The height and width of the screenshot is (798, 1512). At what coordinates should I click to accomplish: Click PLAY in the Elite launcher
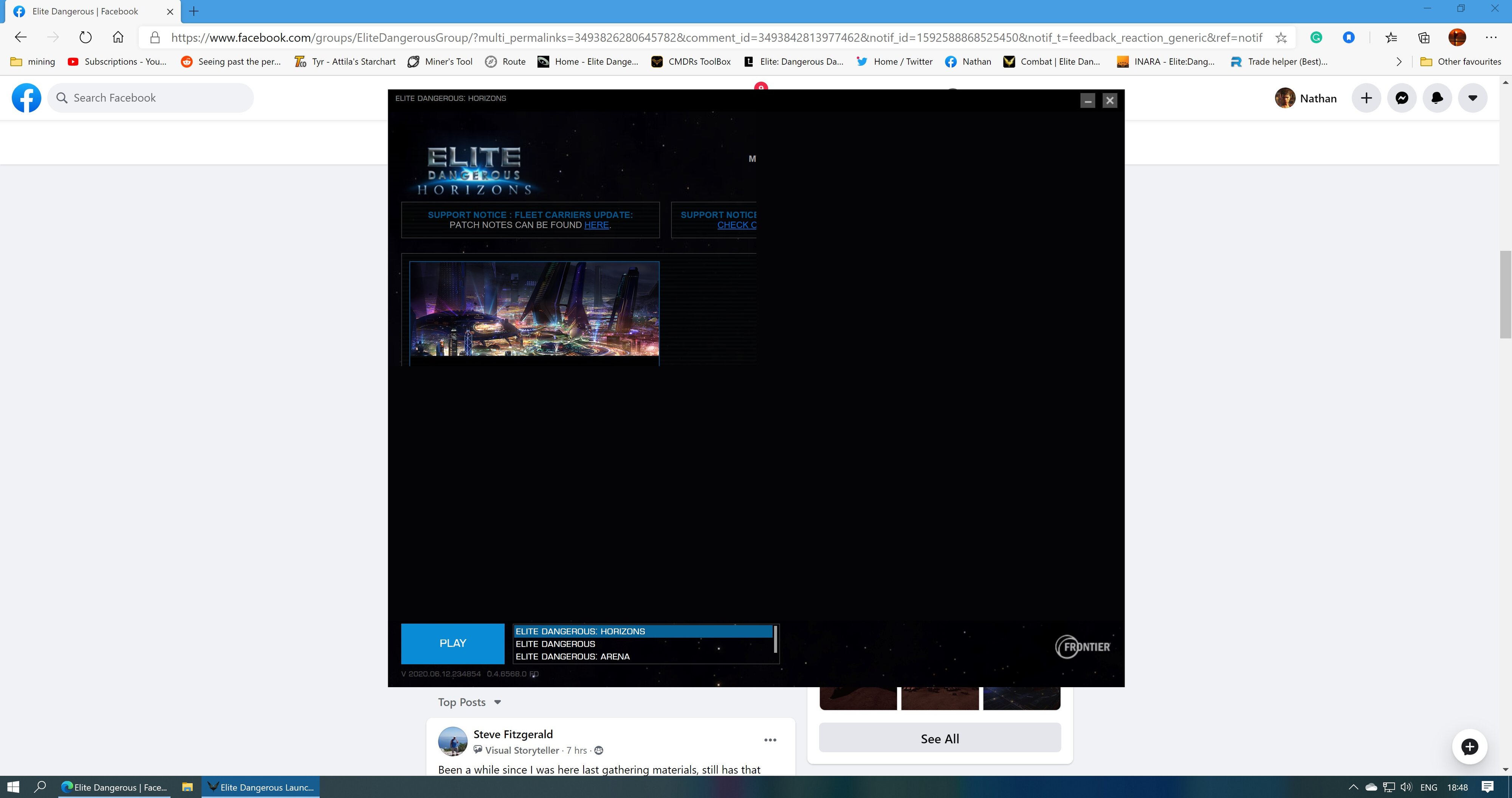pos(452,644)
